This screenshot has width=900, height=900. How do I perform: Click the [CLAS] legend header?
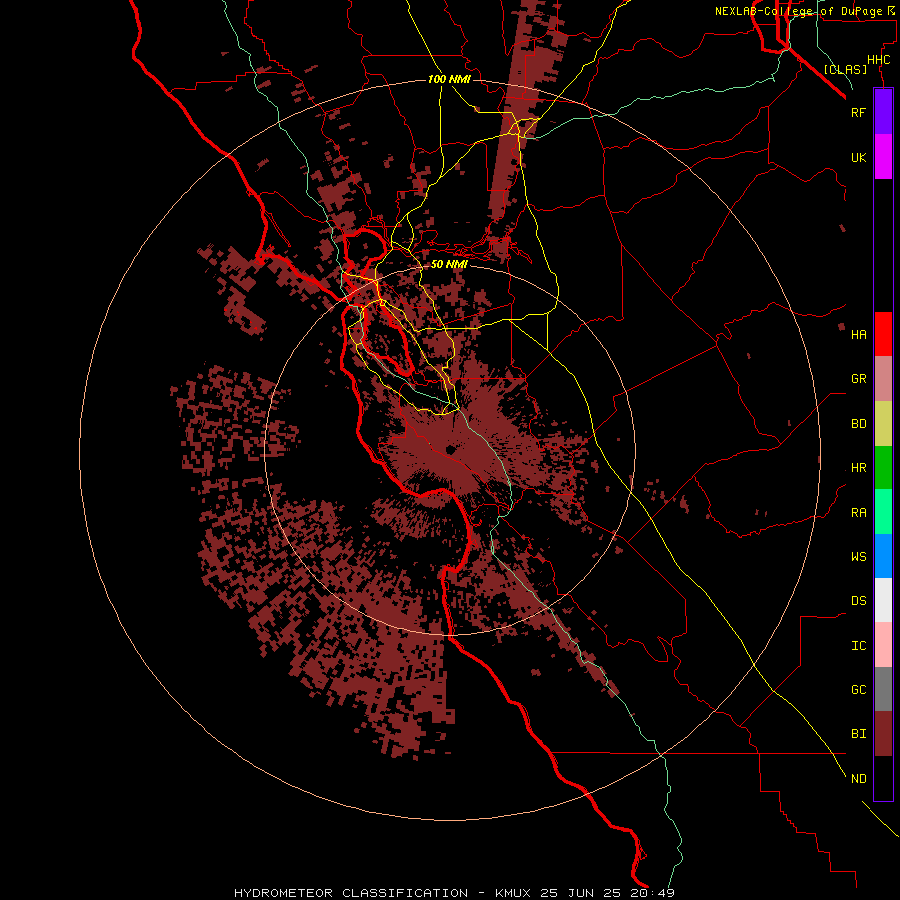(845, 69)
